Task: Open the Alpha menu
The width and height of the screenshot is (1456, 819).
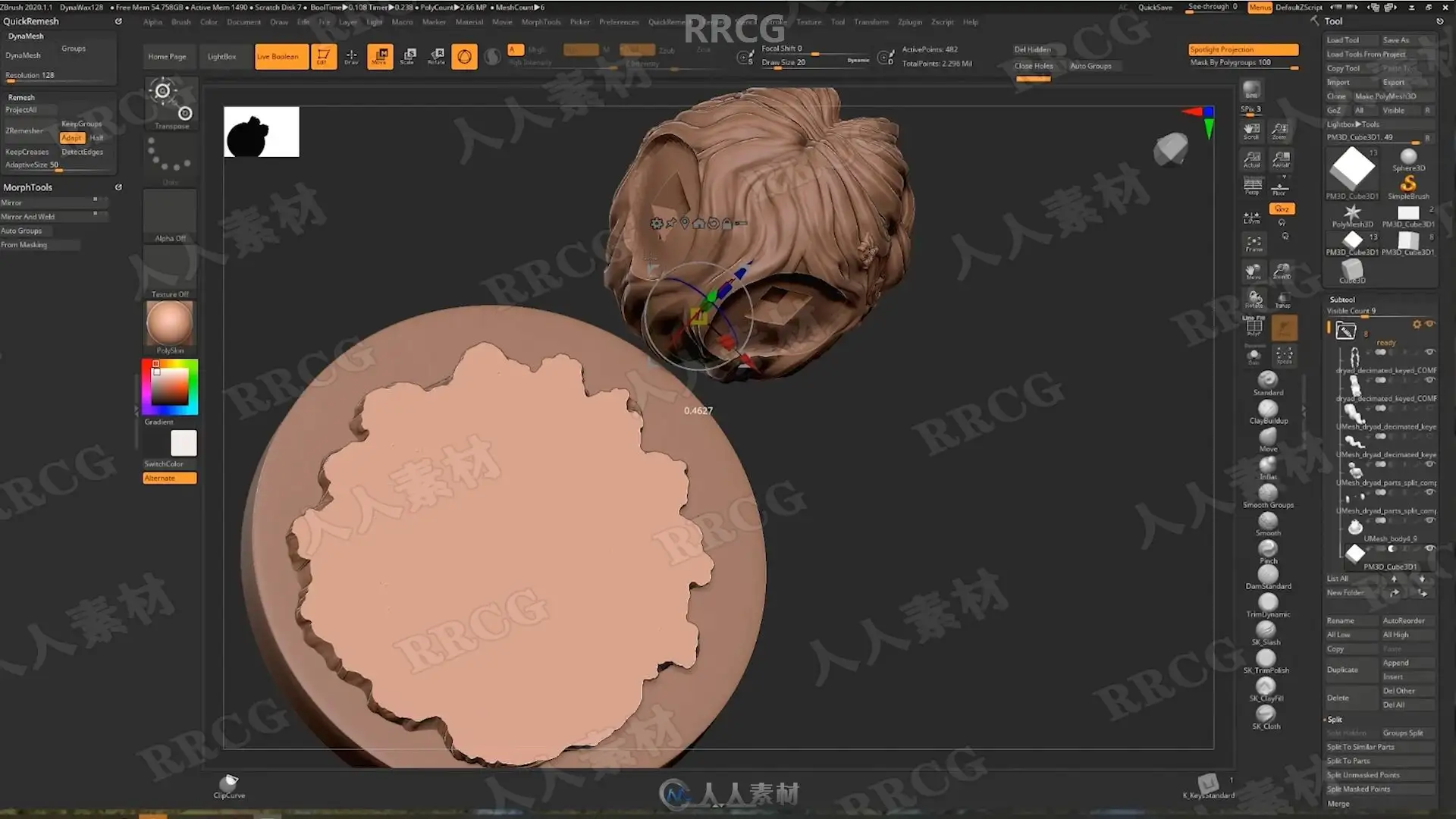Action: pos(152,22)
